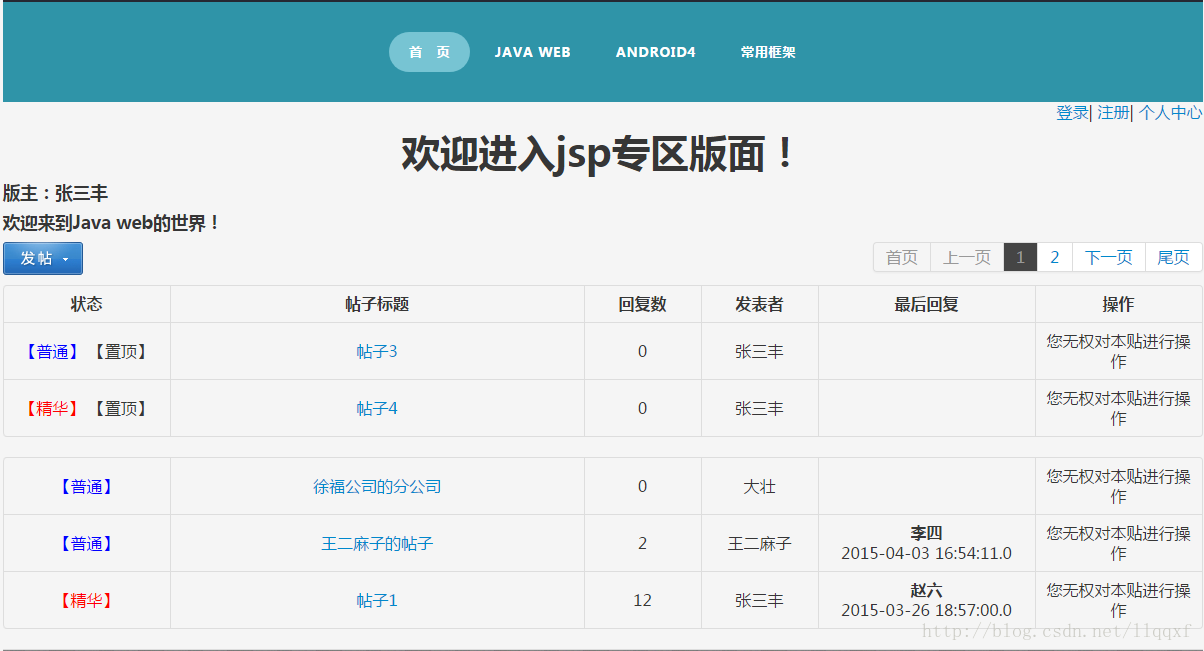Jump to 尾页 last page

[1173, 257]
